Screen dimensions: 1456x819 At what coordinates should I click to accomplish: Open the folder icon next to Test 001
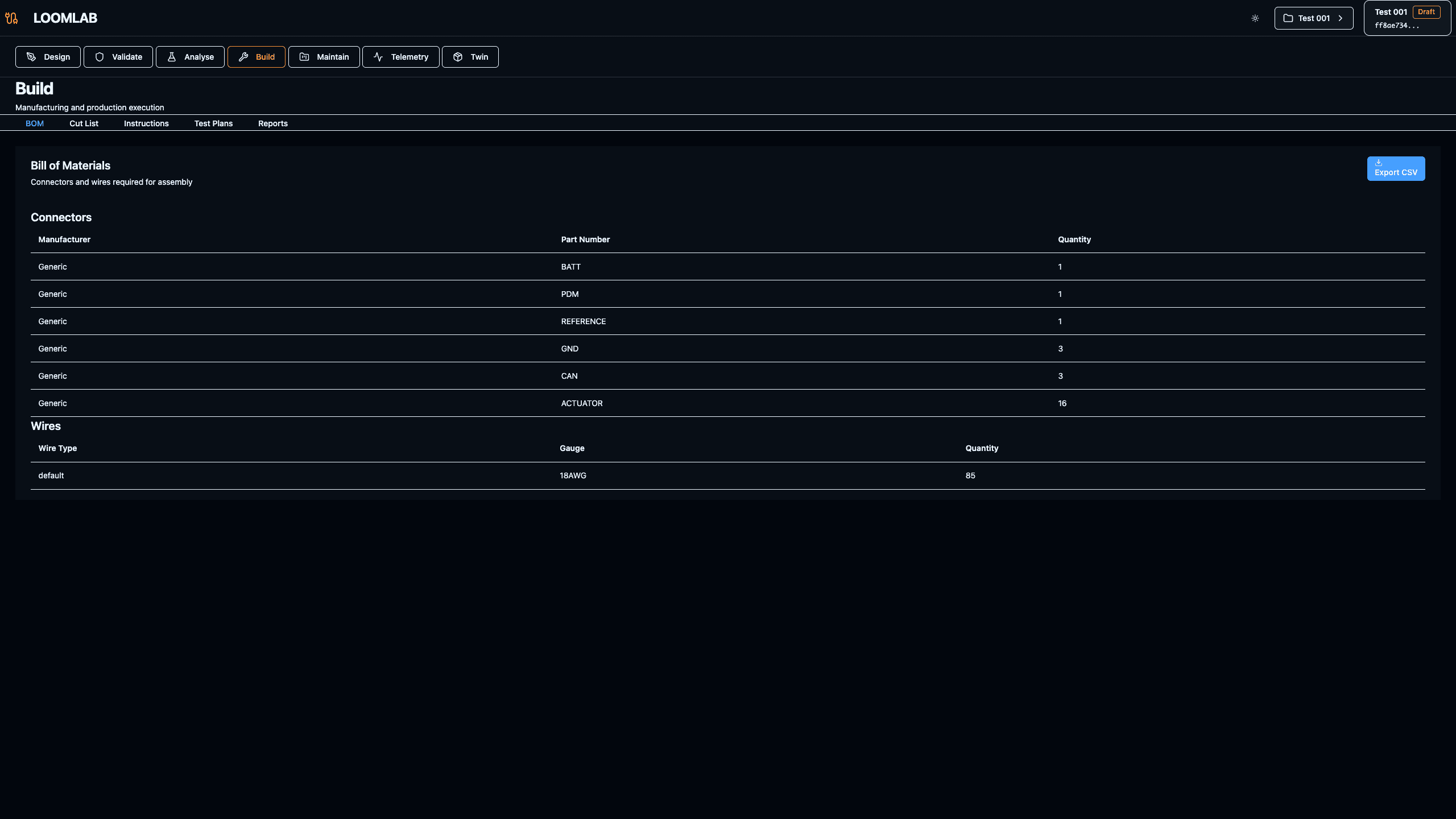click(x=1289, y=18)
